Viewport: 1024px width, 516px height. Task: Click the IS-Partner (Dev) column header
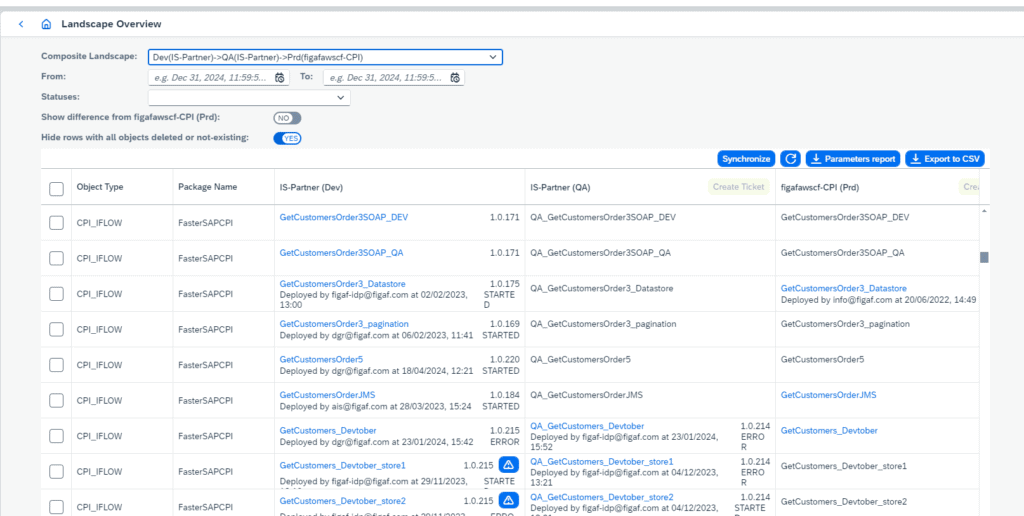pos(312,187)
